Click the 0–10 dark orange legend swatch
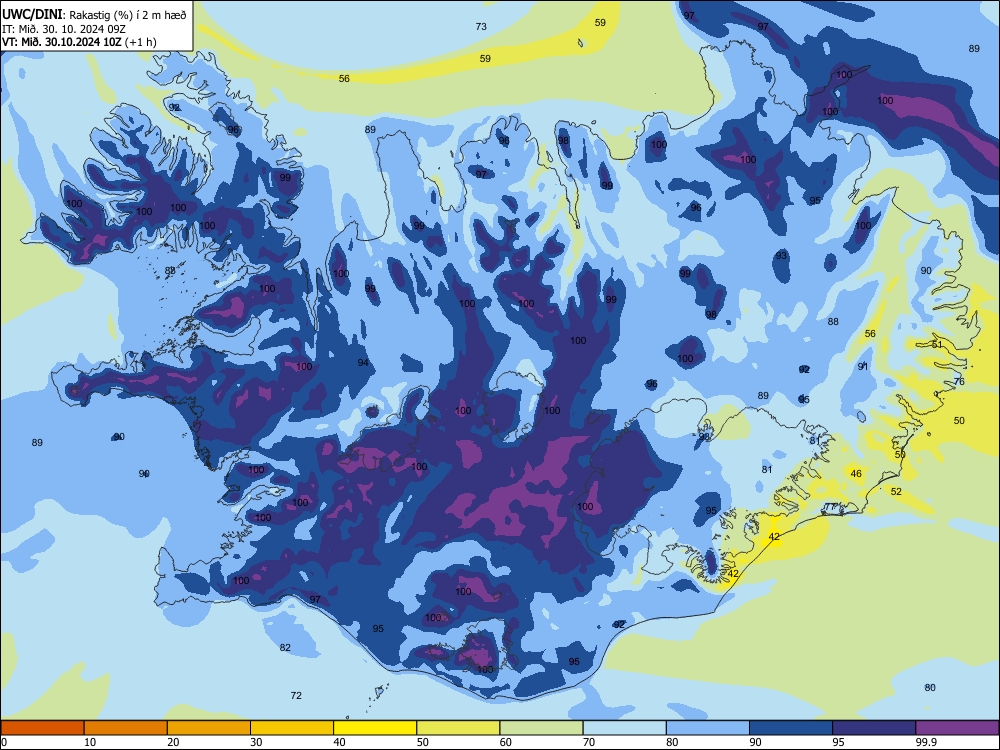The image size is (1000, 750). pos(42,728)
